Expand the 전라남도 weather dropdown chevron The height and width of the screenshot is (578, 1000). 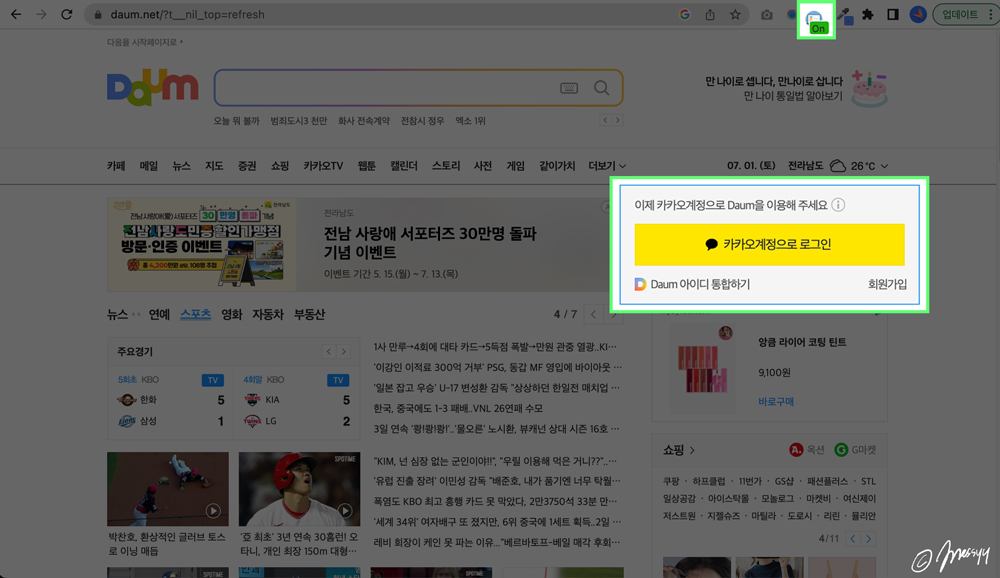884,166
